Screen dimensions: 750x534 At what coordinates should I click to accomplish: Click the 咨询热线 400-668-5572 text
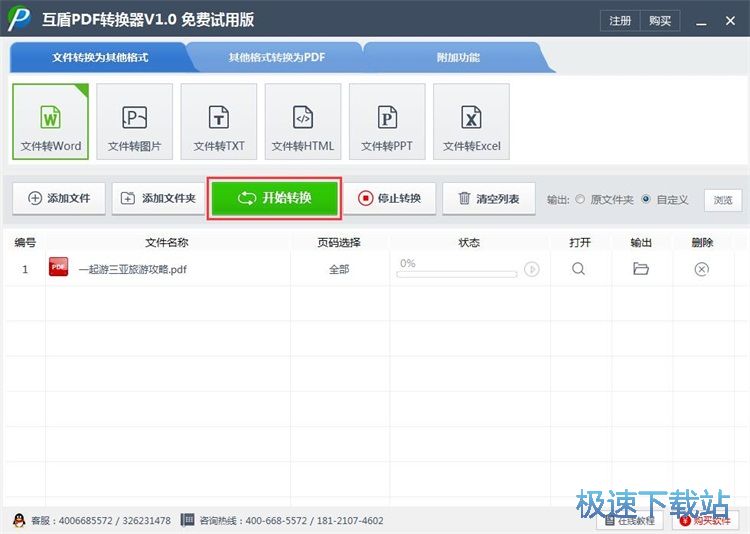click(x=292, y=521)
